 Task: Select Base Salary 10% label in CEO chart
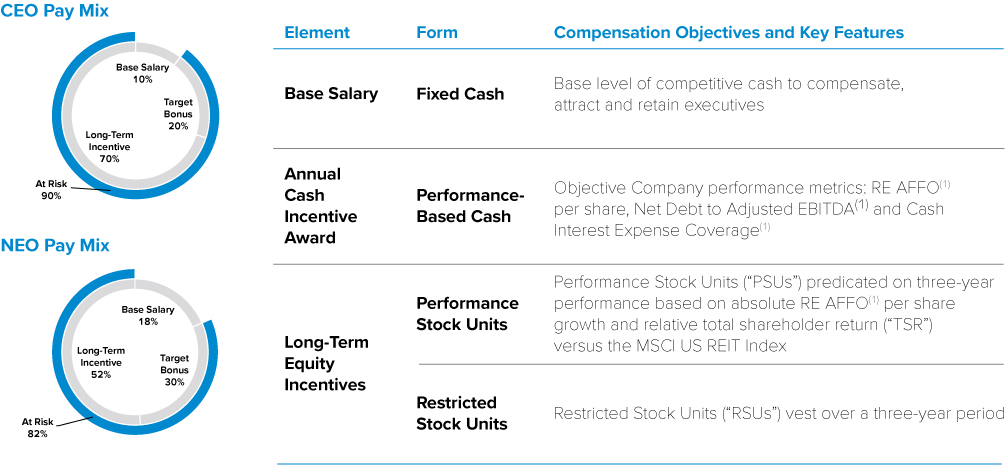point(142,73)
